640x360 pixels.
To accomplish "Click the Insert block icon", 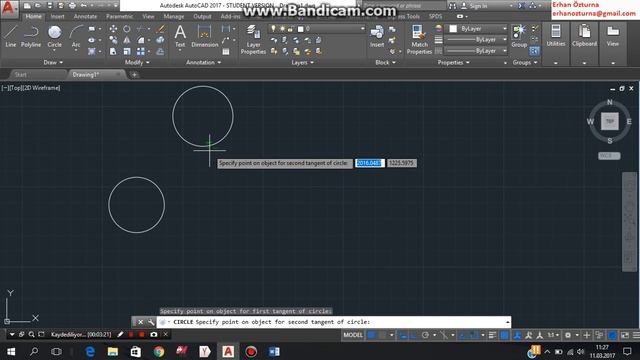I will (x=377, y=36).
